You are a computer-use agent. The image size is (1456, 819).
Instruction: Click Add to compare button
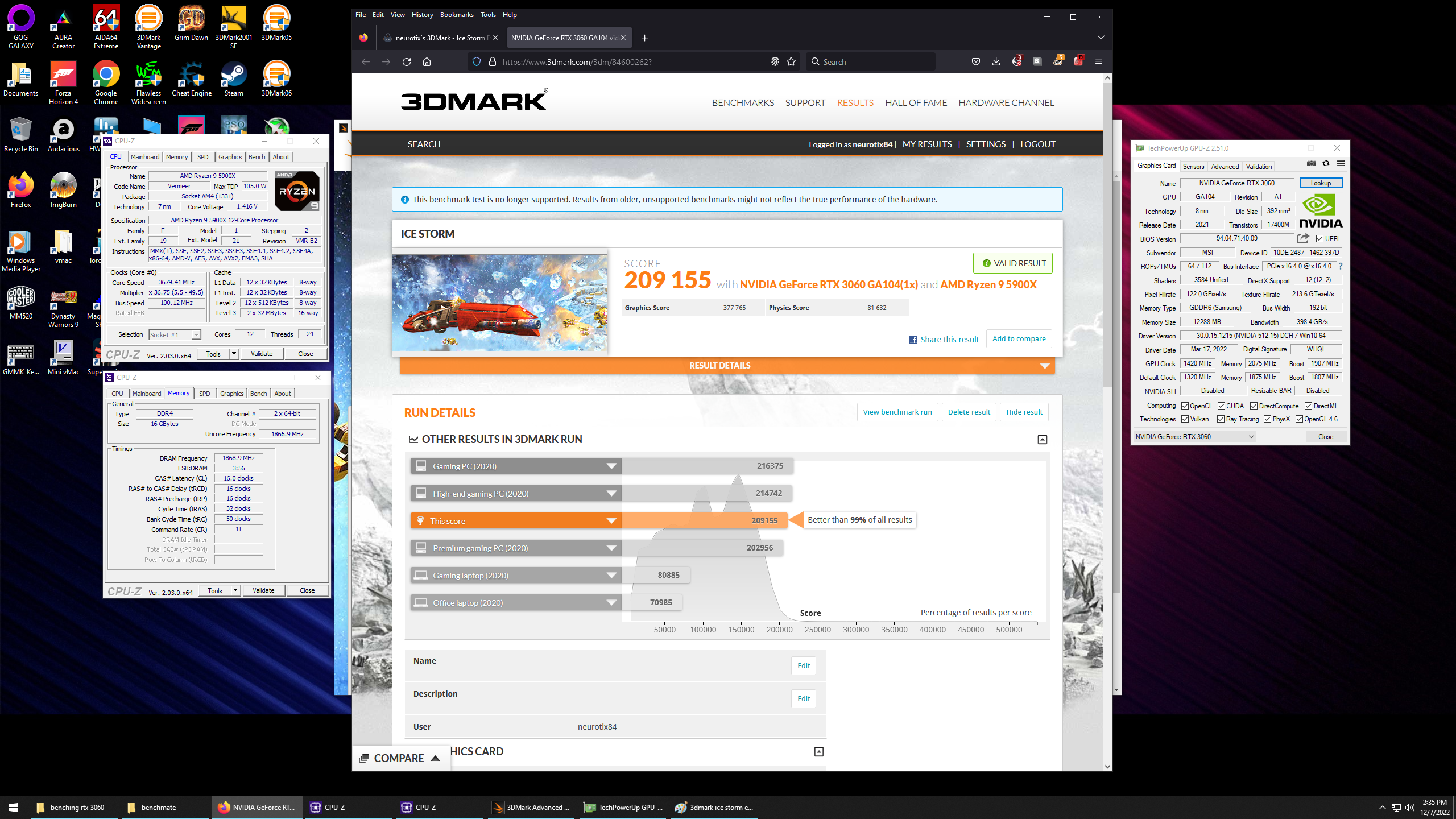(1019, 339)
